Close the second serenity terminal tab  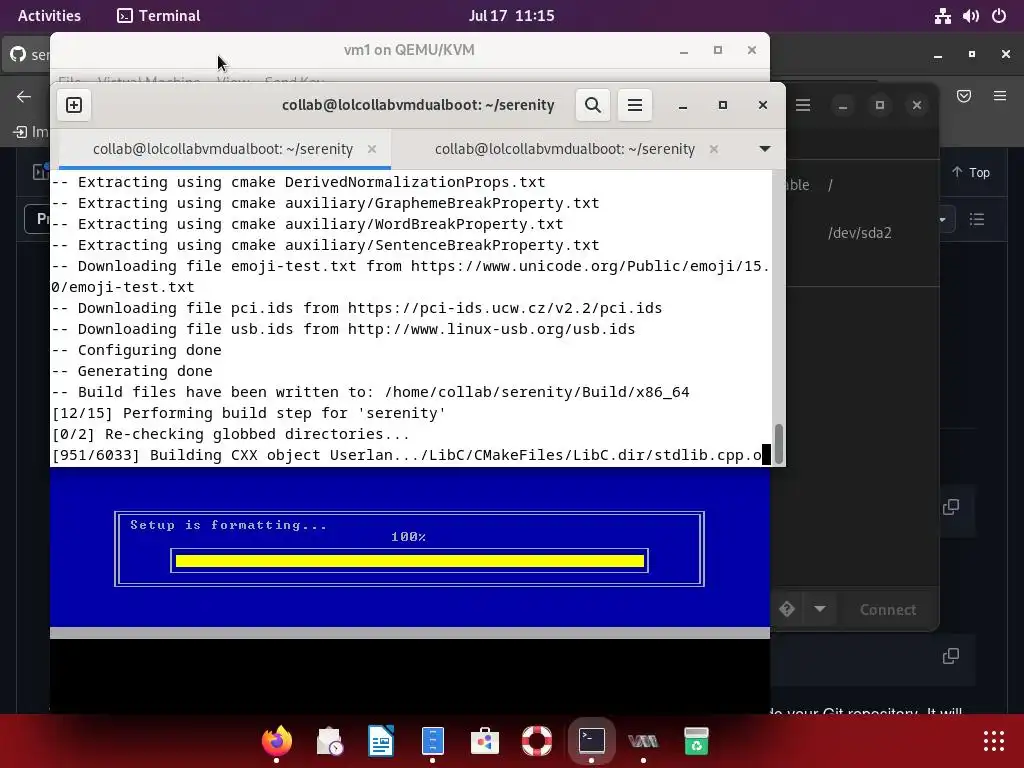(714, 149)
